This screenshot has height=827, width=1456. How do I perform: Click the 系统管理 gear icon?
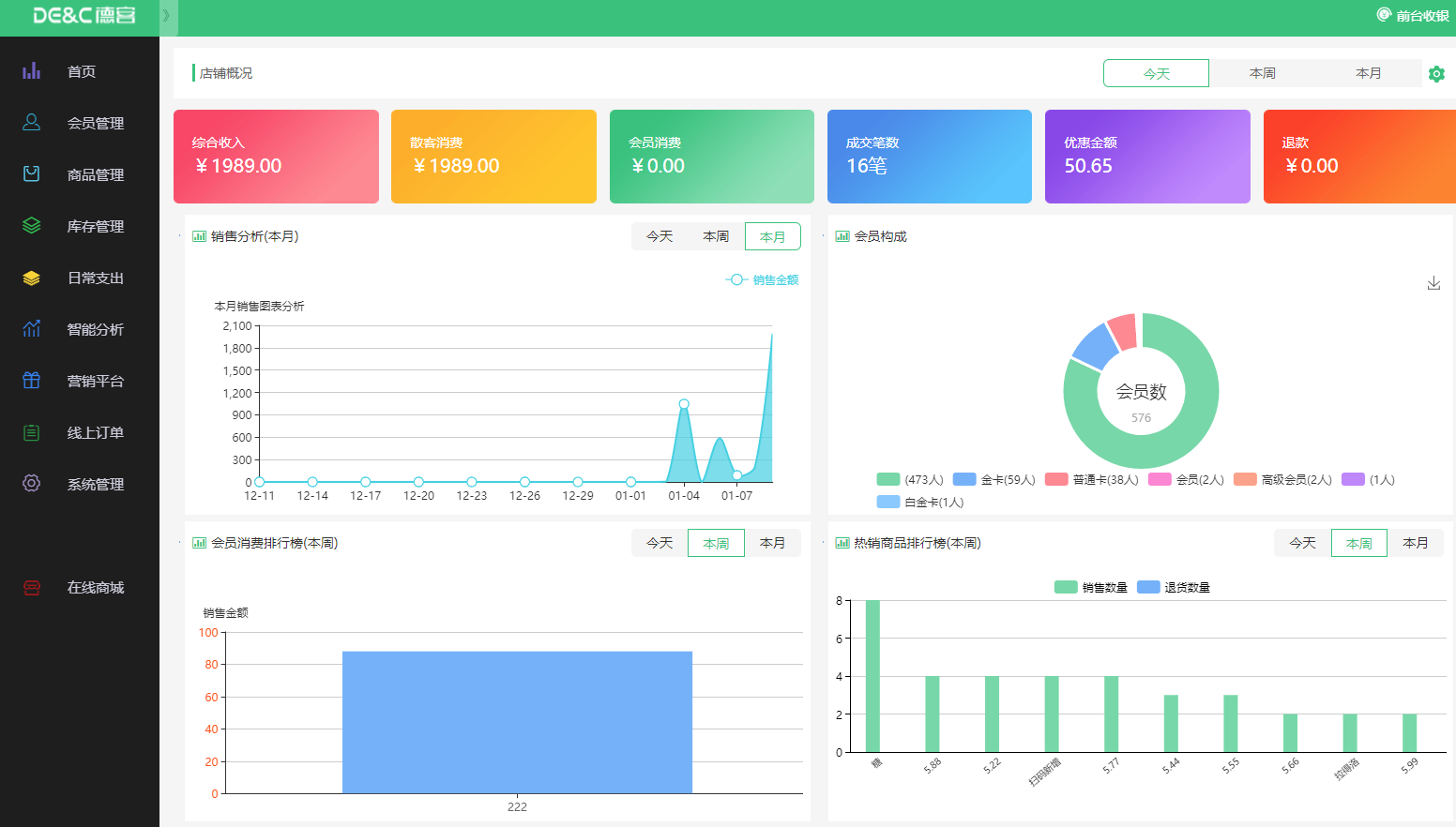click(x=32, y=484)
